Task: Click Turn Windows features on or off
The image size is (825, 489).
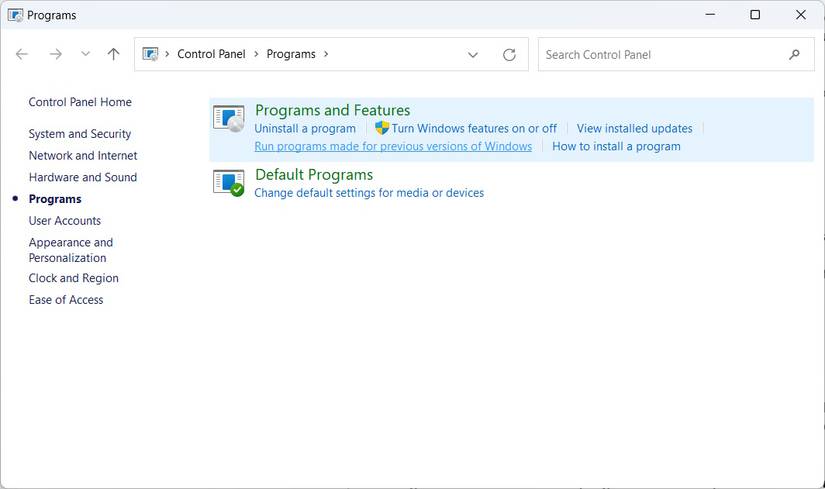Action: 474,128
